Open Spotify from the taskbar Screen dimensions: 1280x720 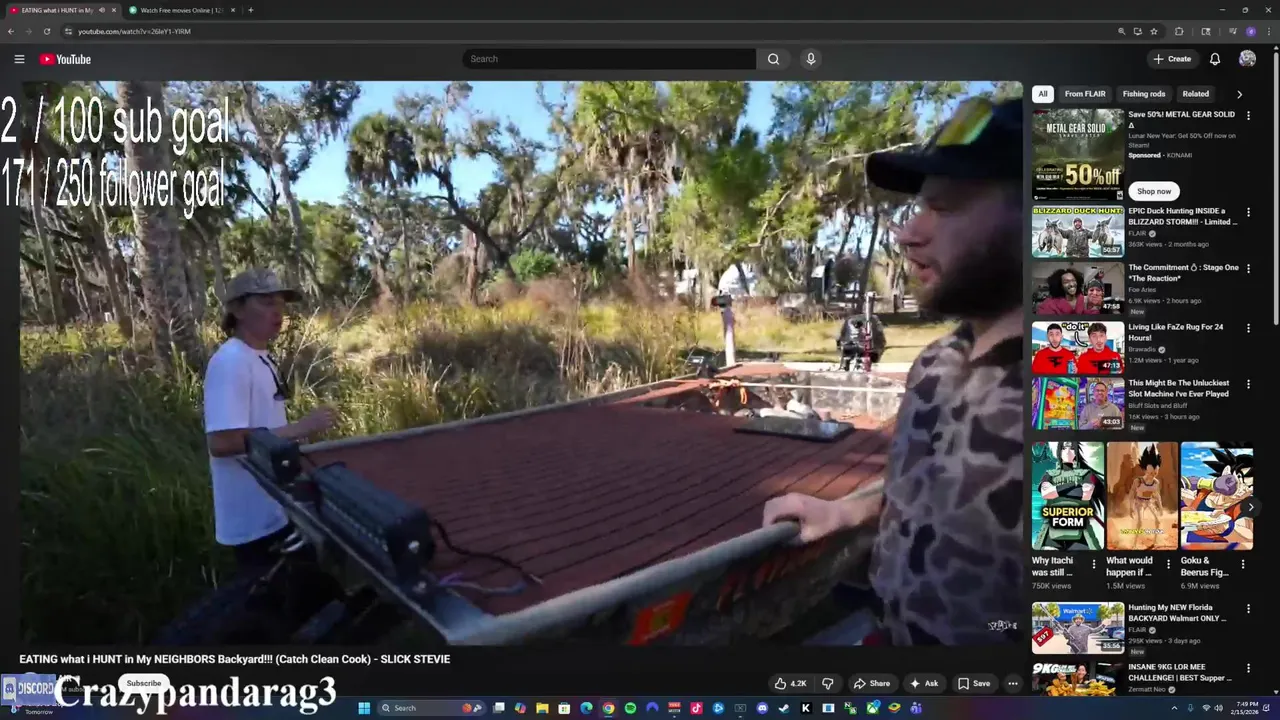630,708
